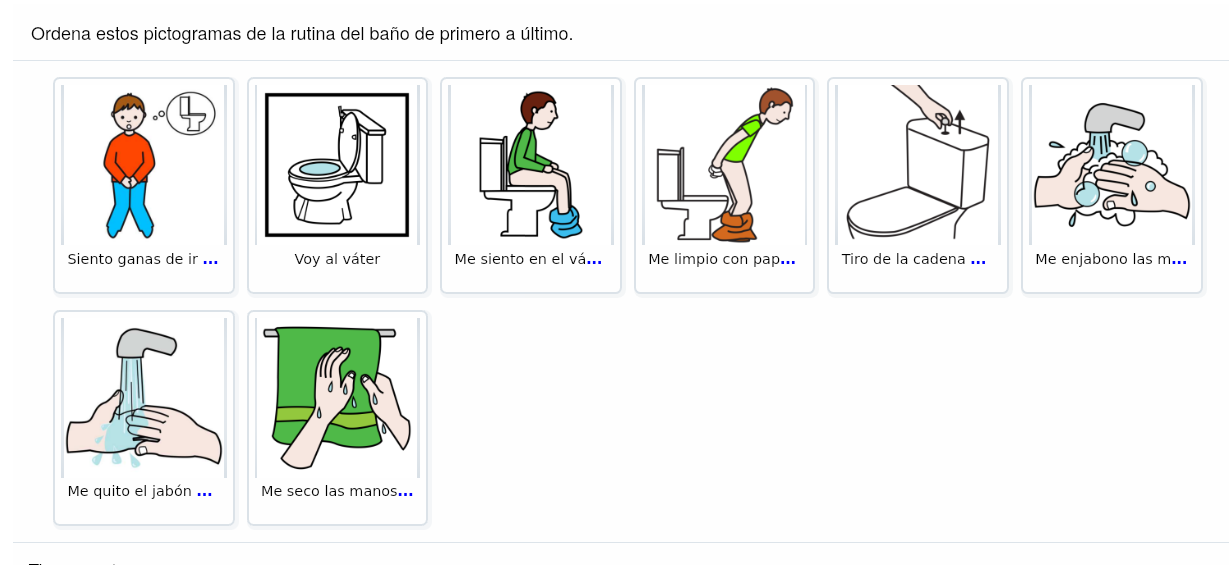Click the "Tiro de la cadena" caption text
Viewport: 1229px width, 565px height.
904,259
